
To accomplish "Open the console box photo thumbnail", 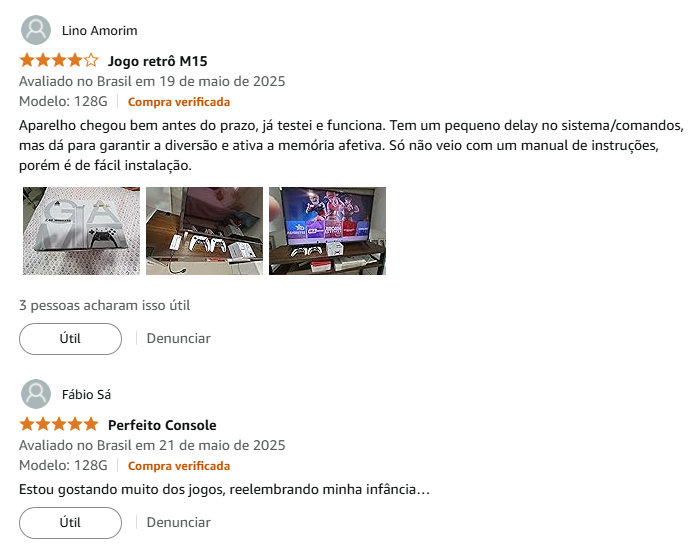I will click(81, 231).
